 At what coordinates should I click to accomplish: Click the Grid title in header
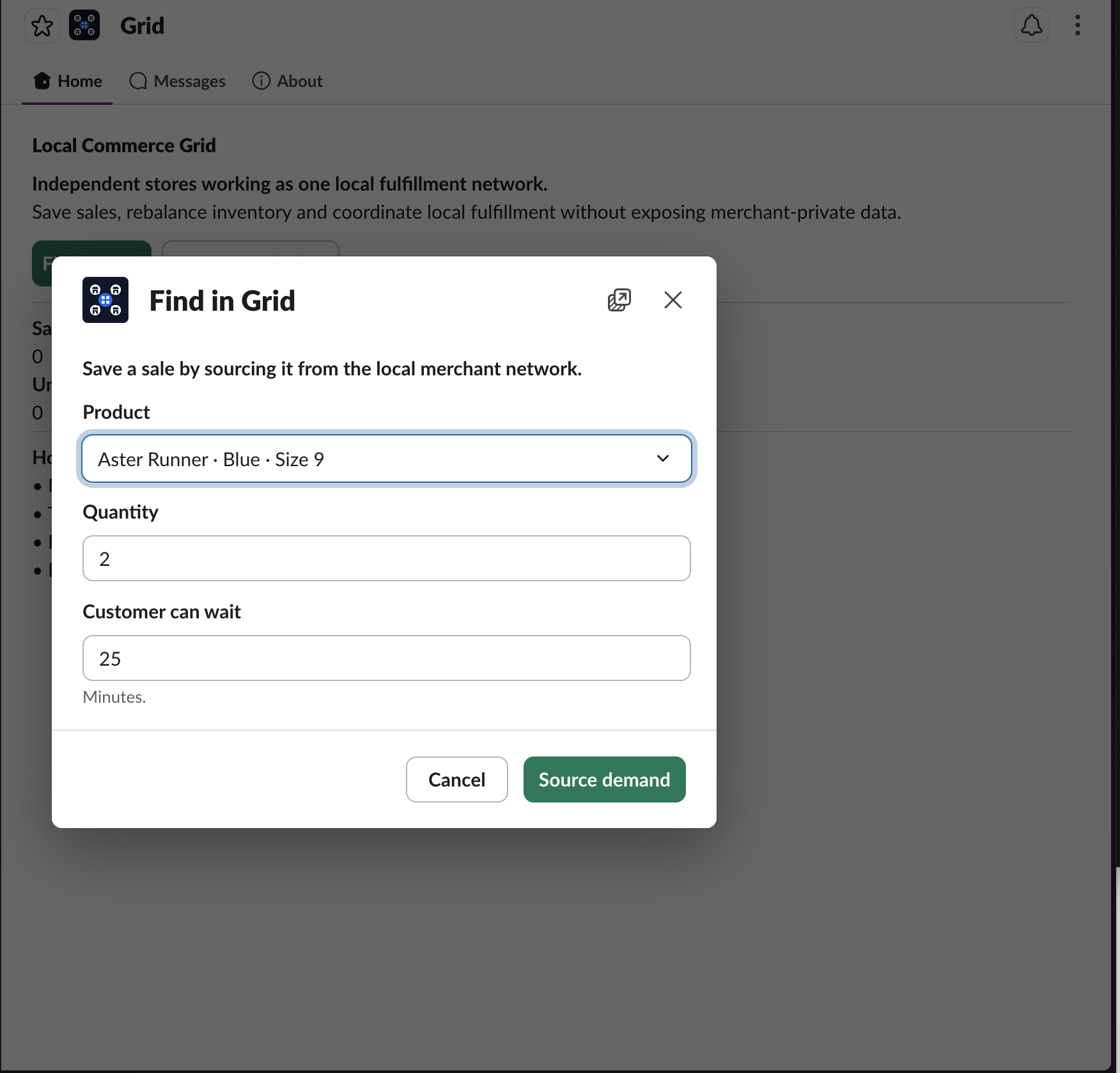point(143,26)
